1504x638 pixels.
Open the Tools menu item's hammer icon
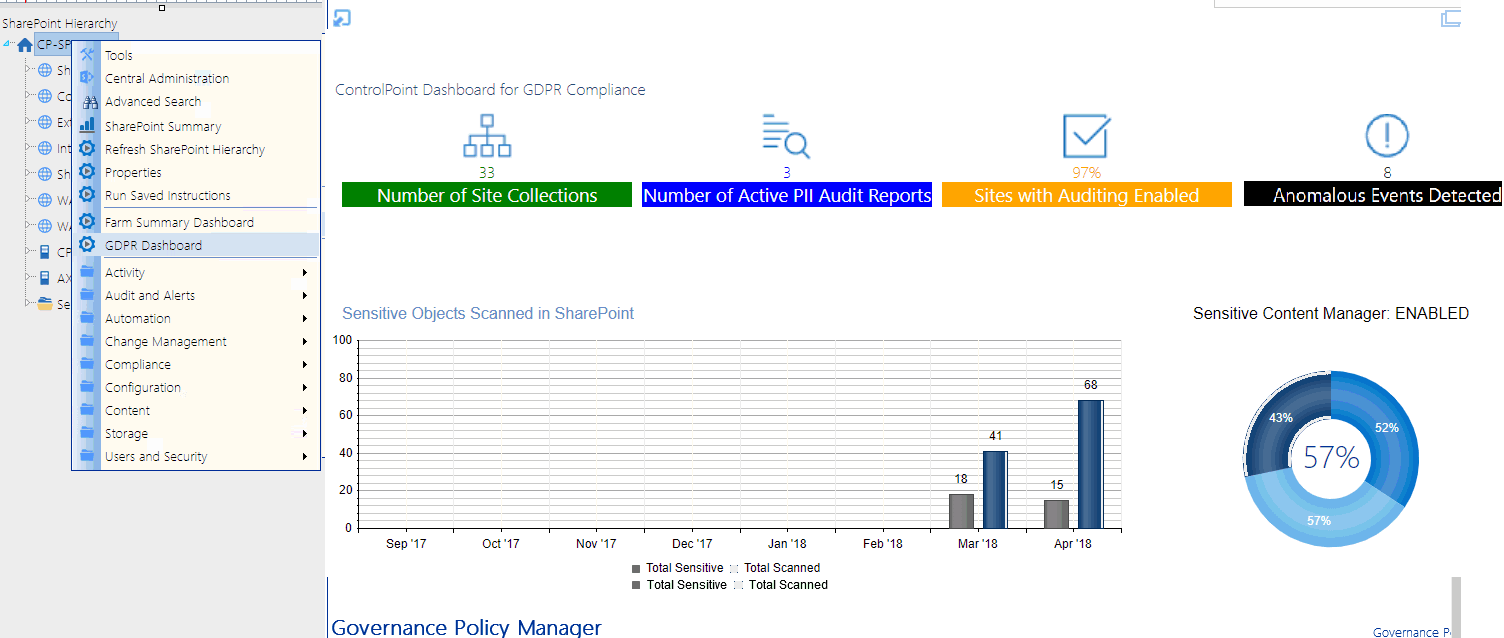pos(88,55)
